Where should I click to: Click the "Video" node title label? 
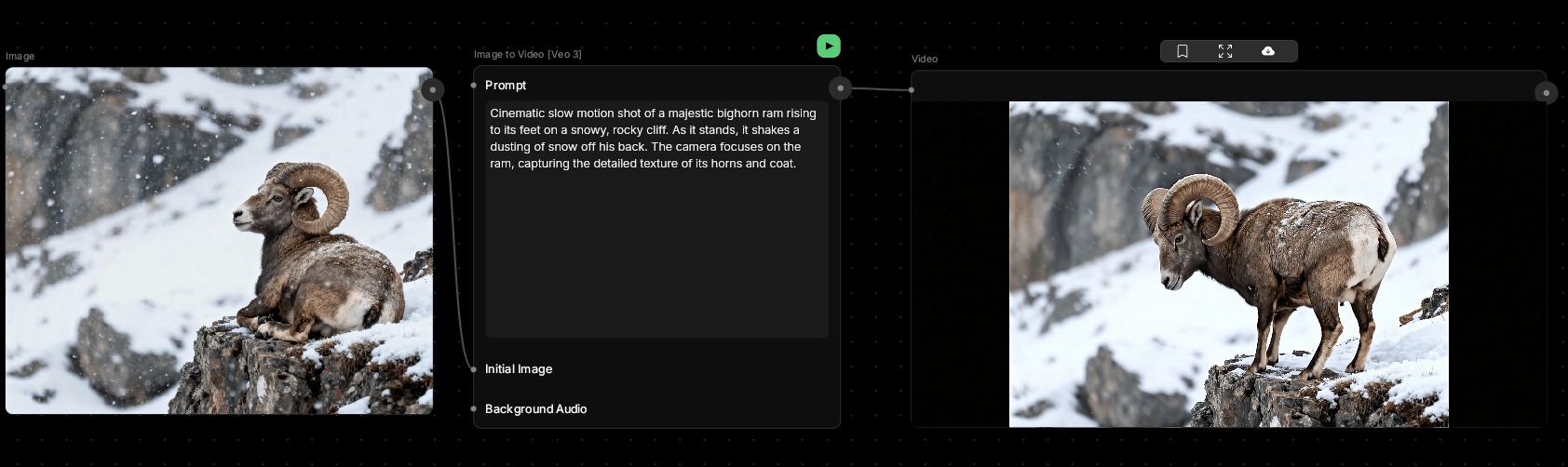click(925, 59)
